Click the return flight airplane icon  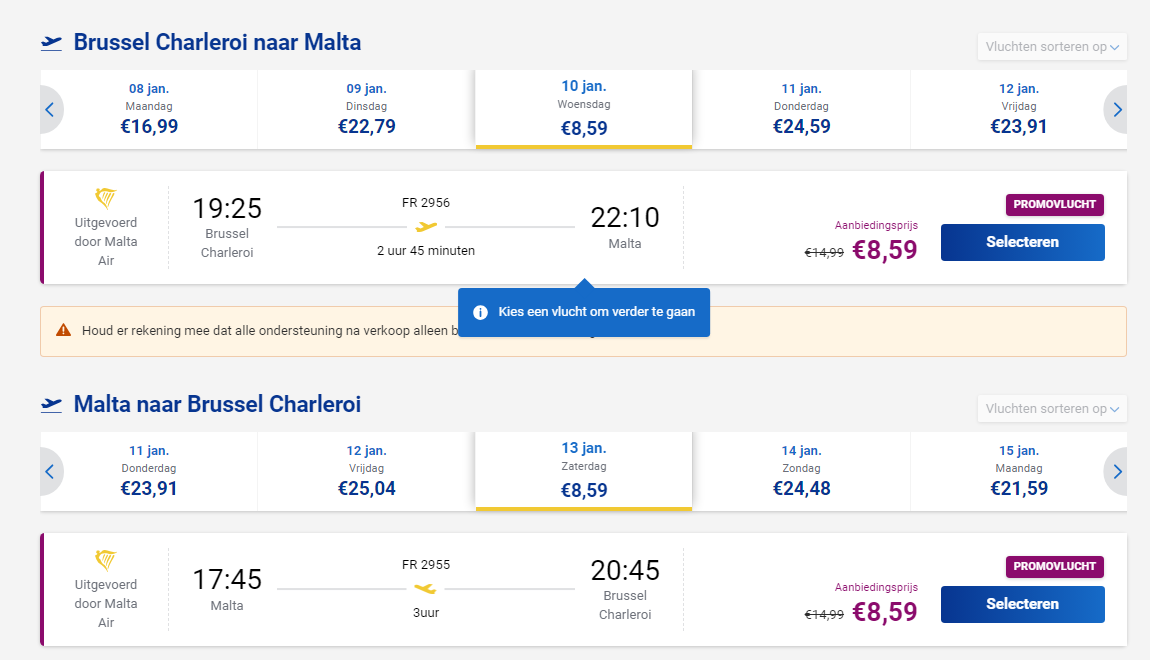point(51,404)
